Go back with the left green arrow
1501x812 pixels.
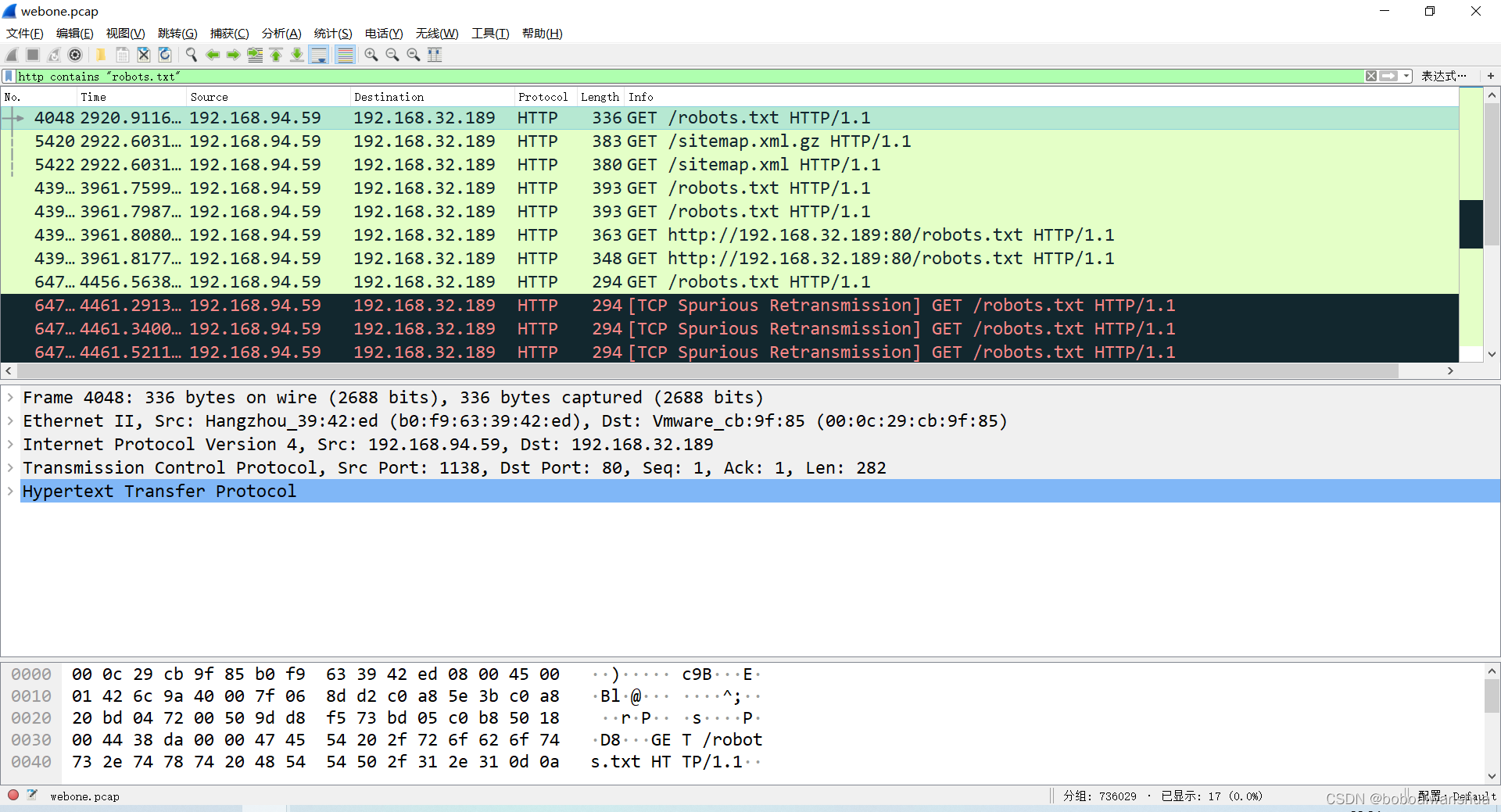click(212, 55)
